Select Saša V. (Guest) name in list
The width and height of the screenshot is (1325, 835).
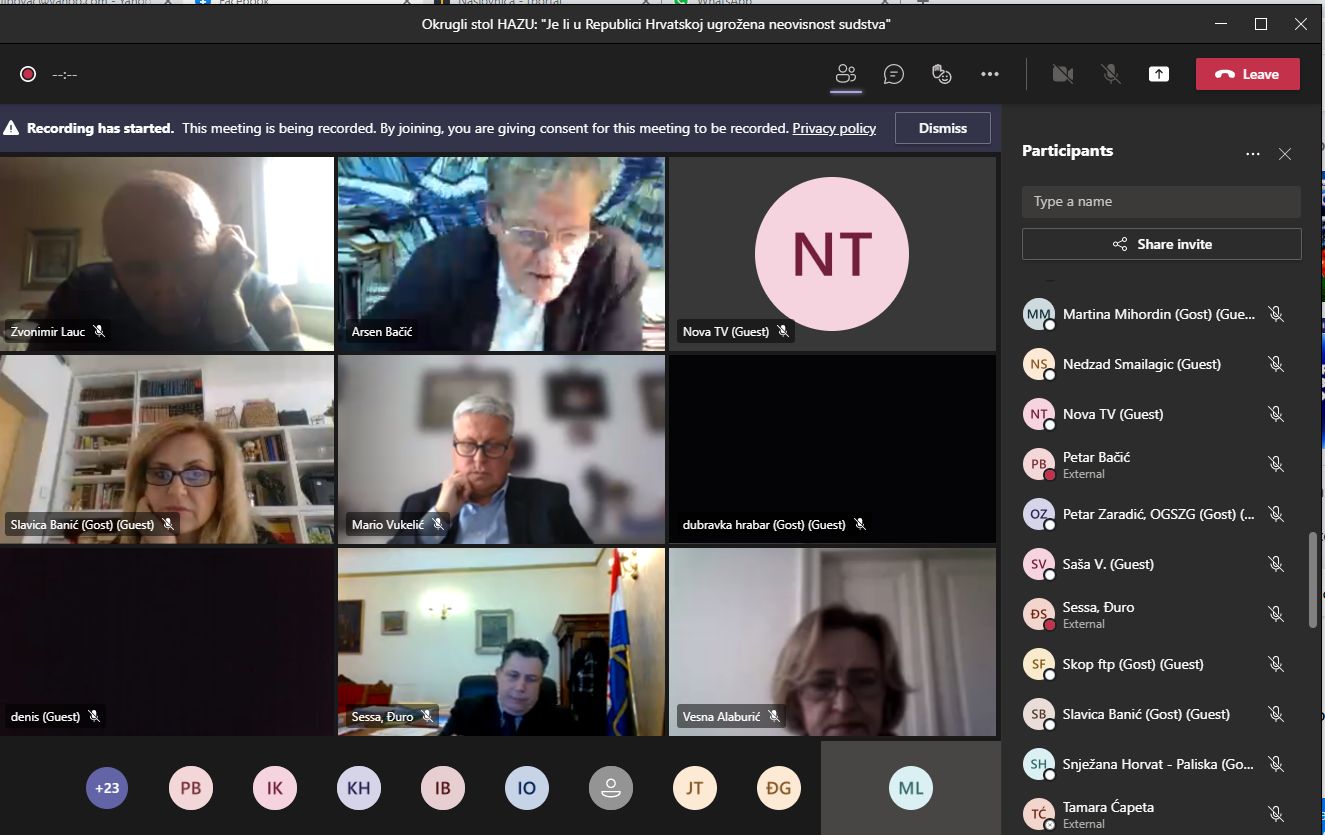point(1109,564)
